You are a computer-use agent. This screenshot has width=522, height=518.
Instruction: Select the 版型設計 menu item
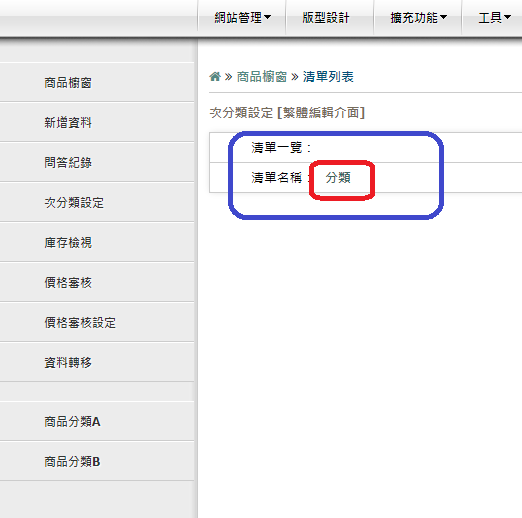[x=326, y=17]
